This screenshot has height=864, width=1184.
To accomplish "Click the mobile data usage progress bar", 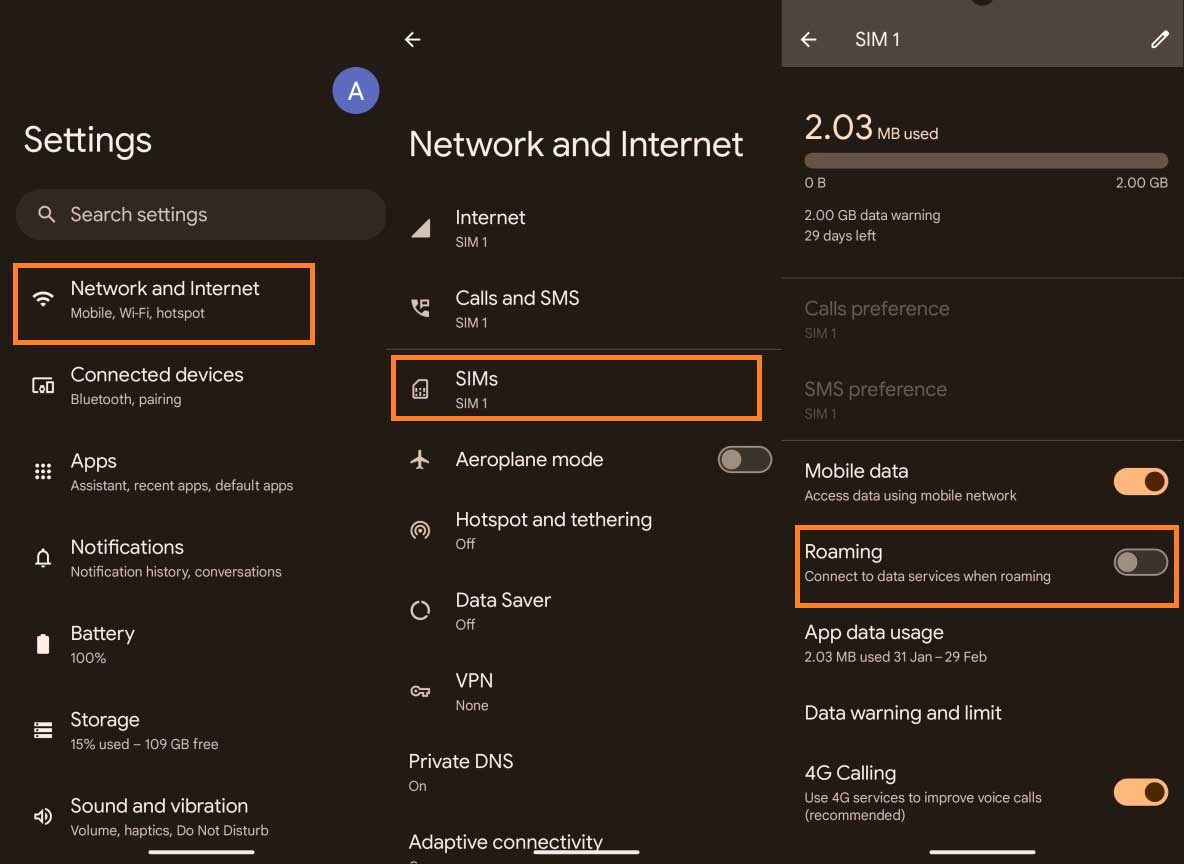I will pyautogui.click(x=985, y=160).
